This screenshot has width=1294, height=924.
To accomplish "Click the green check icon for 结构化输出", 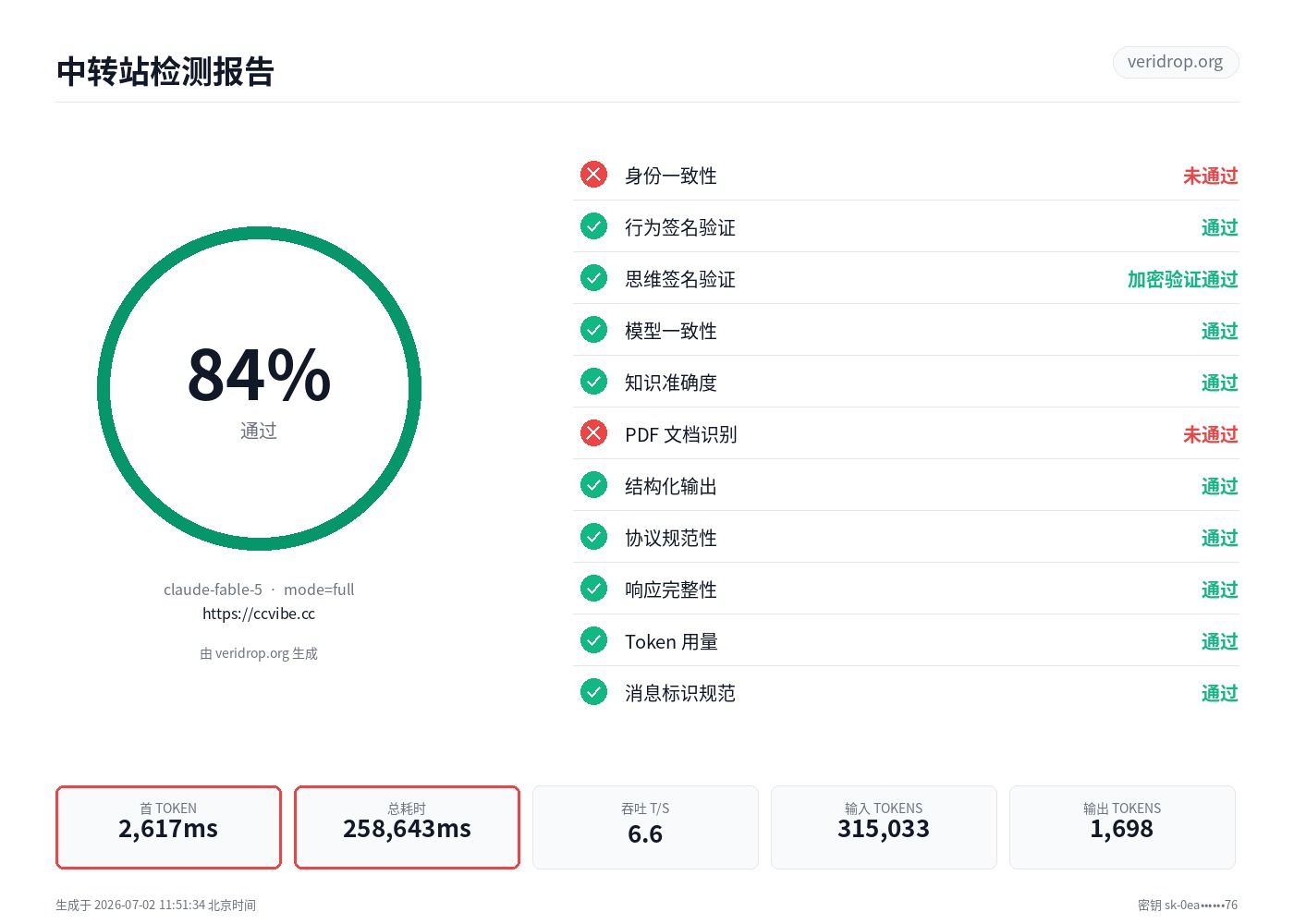I will (593, 485).
